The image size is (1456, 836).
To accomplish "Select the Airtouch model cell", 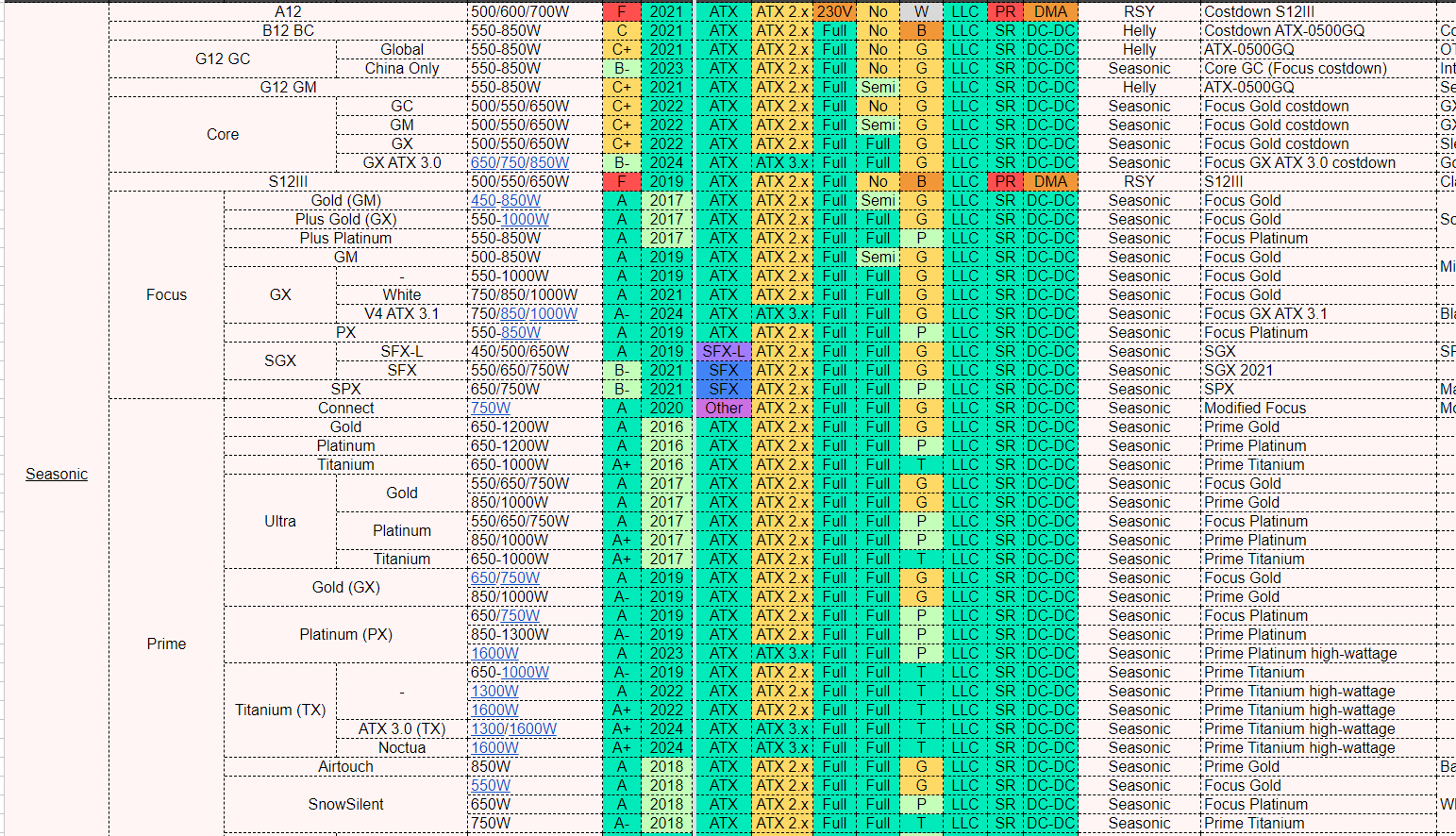I will 346,766.
